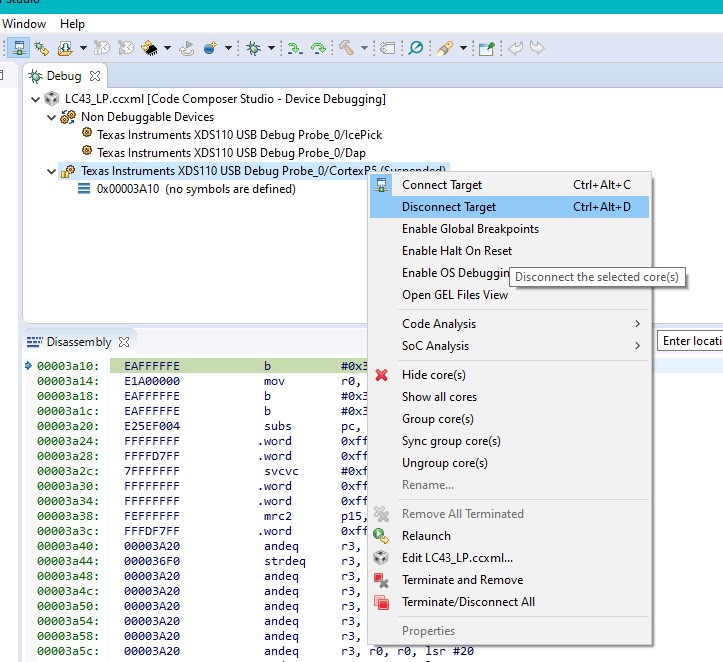Image resolution: width=723 pixels, height=662 pixels.
Task: Expand the SoC Analysis submenu
Action: (x=510, y=346)
